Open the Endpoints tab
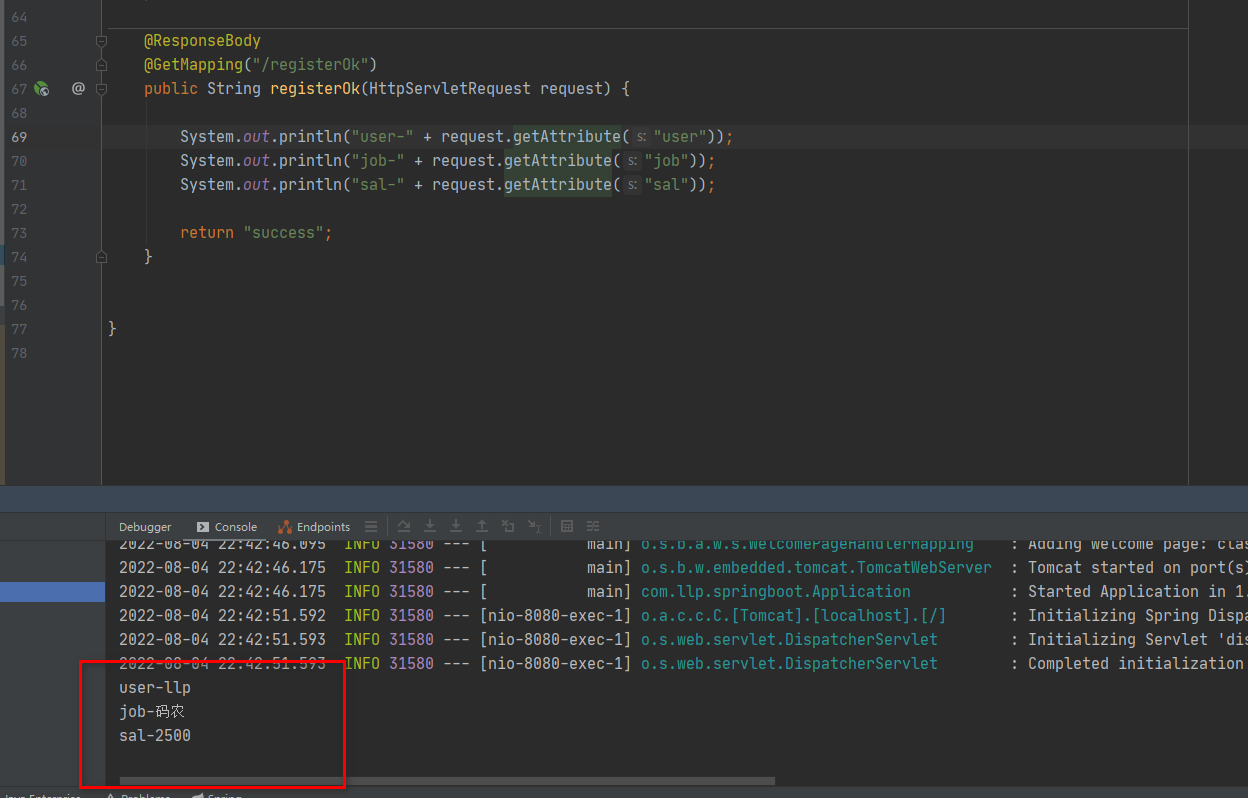Image resolution: width=1248 pixels, height=798 pixels. [314, 527]
